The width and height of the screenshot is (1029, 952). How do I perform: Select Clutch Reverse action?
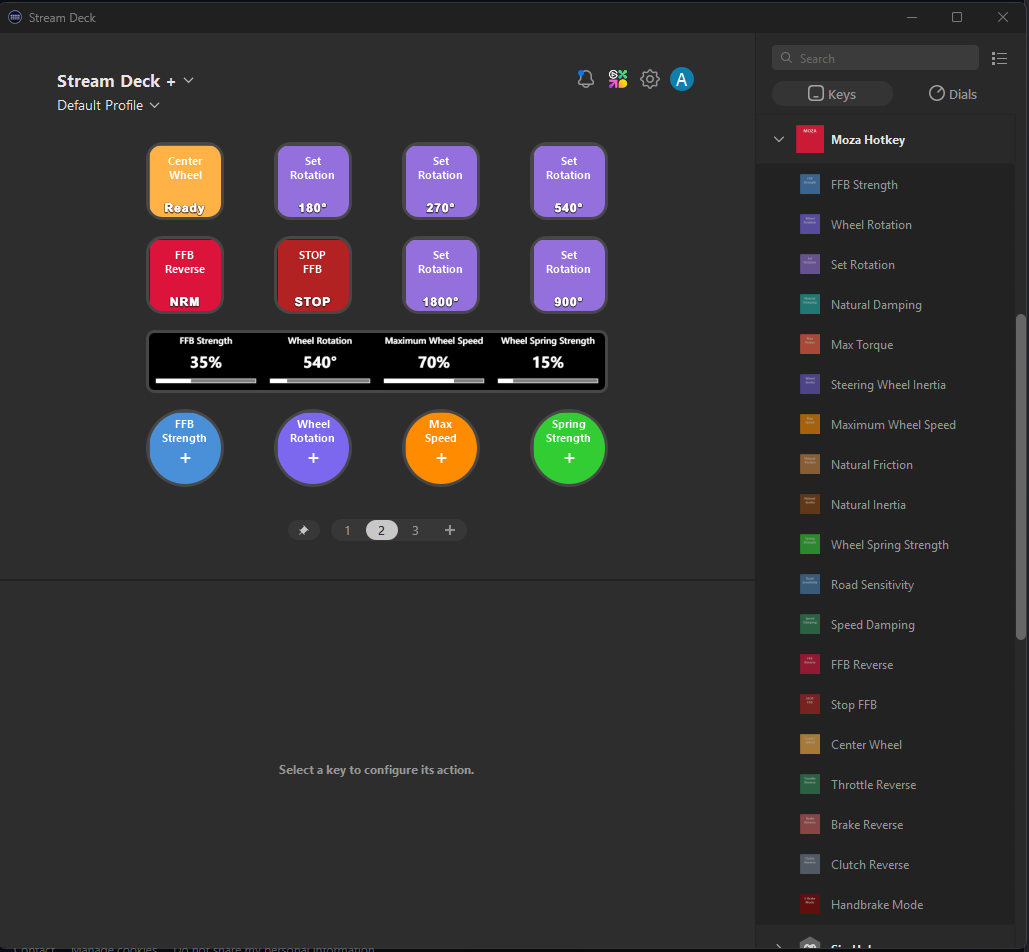pos(886,865)
